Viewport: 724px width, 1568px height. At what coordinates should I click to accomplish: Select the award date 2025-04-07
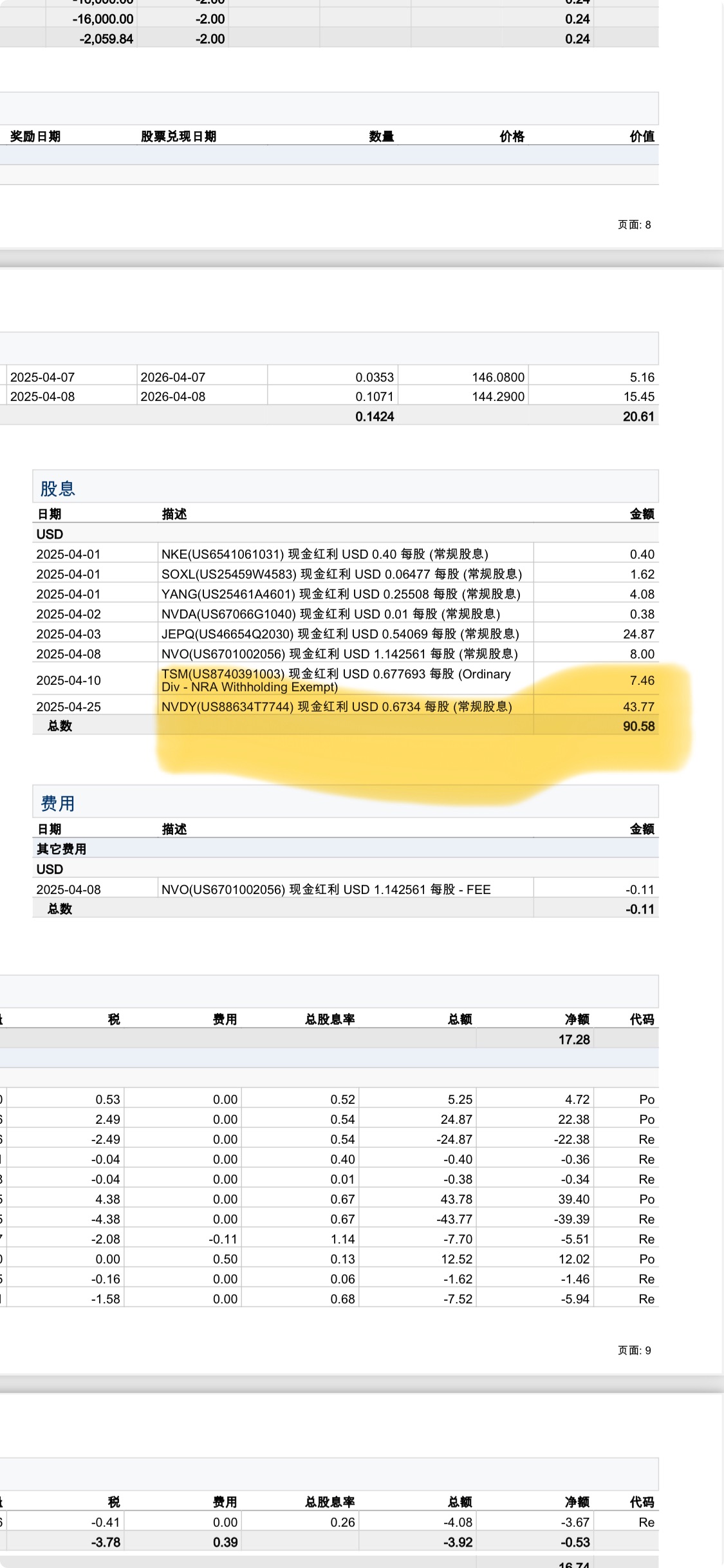pyautogui.click(x=42, y=377)
